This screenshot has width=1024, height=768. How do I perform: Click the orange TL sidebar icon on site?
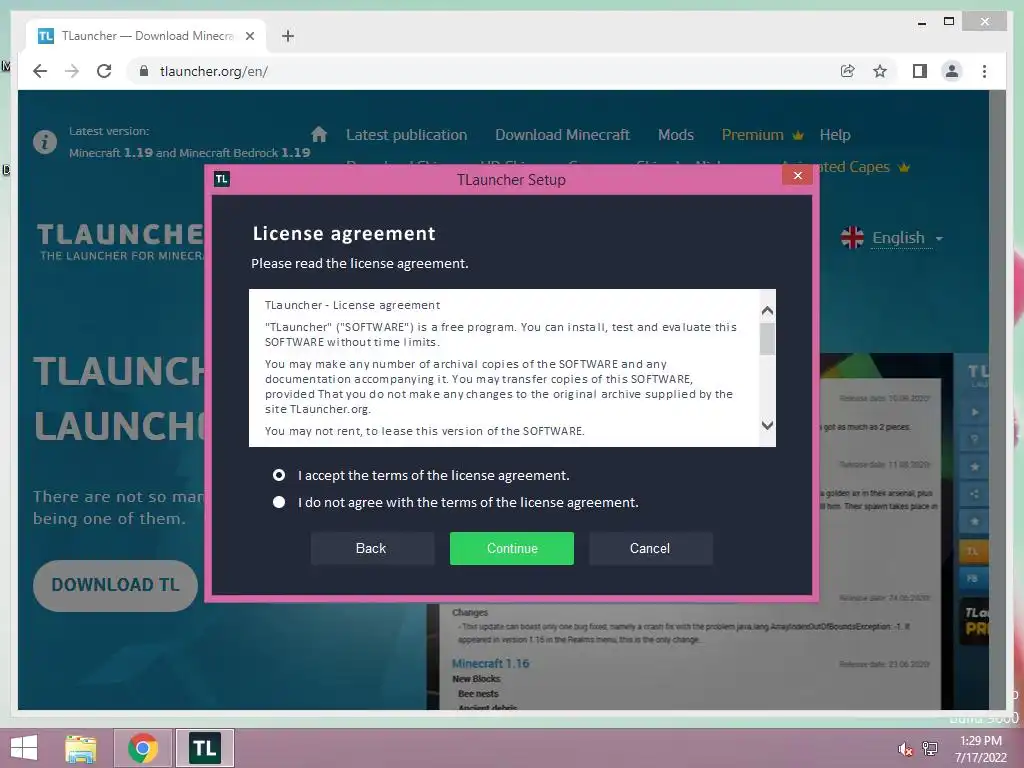(972, 551)
